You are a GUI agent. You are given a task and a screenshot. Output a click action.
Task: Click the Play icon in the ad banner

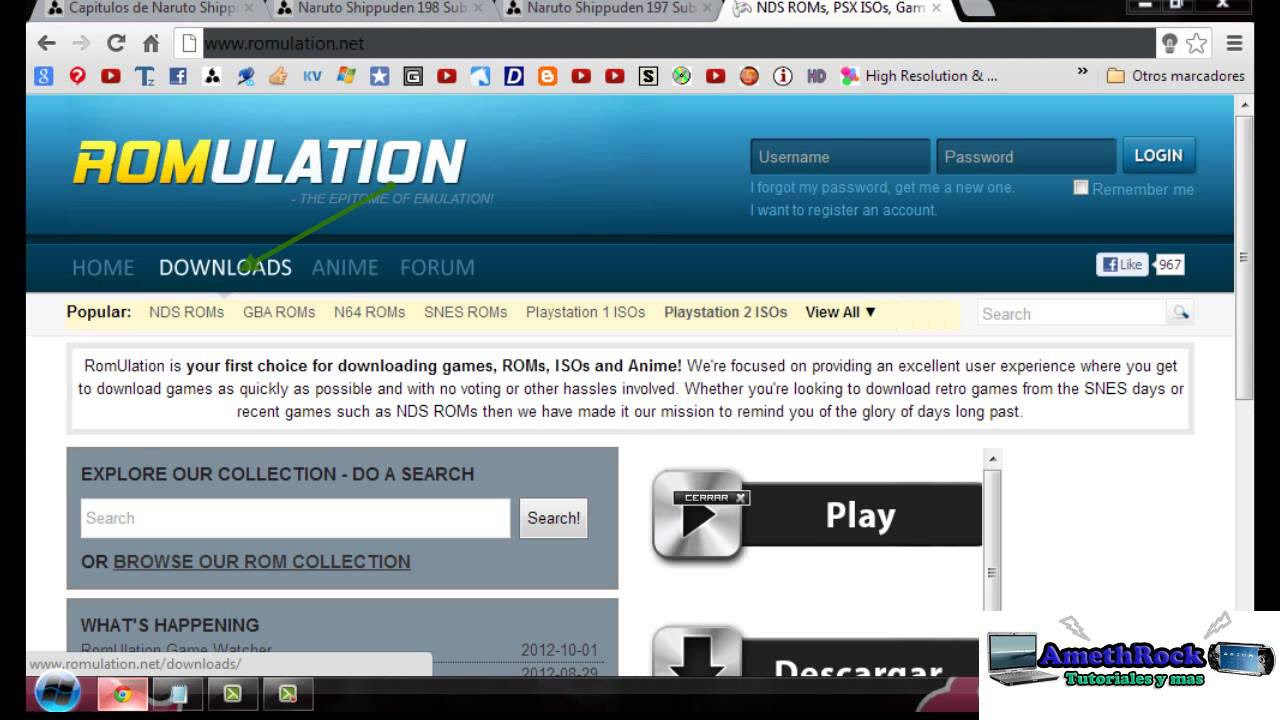(698, 515)
